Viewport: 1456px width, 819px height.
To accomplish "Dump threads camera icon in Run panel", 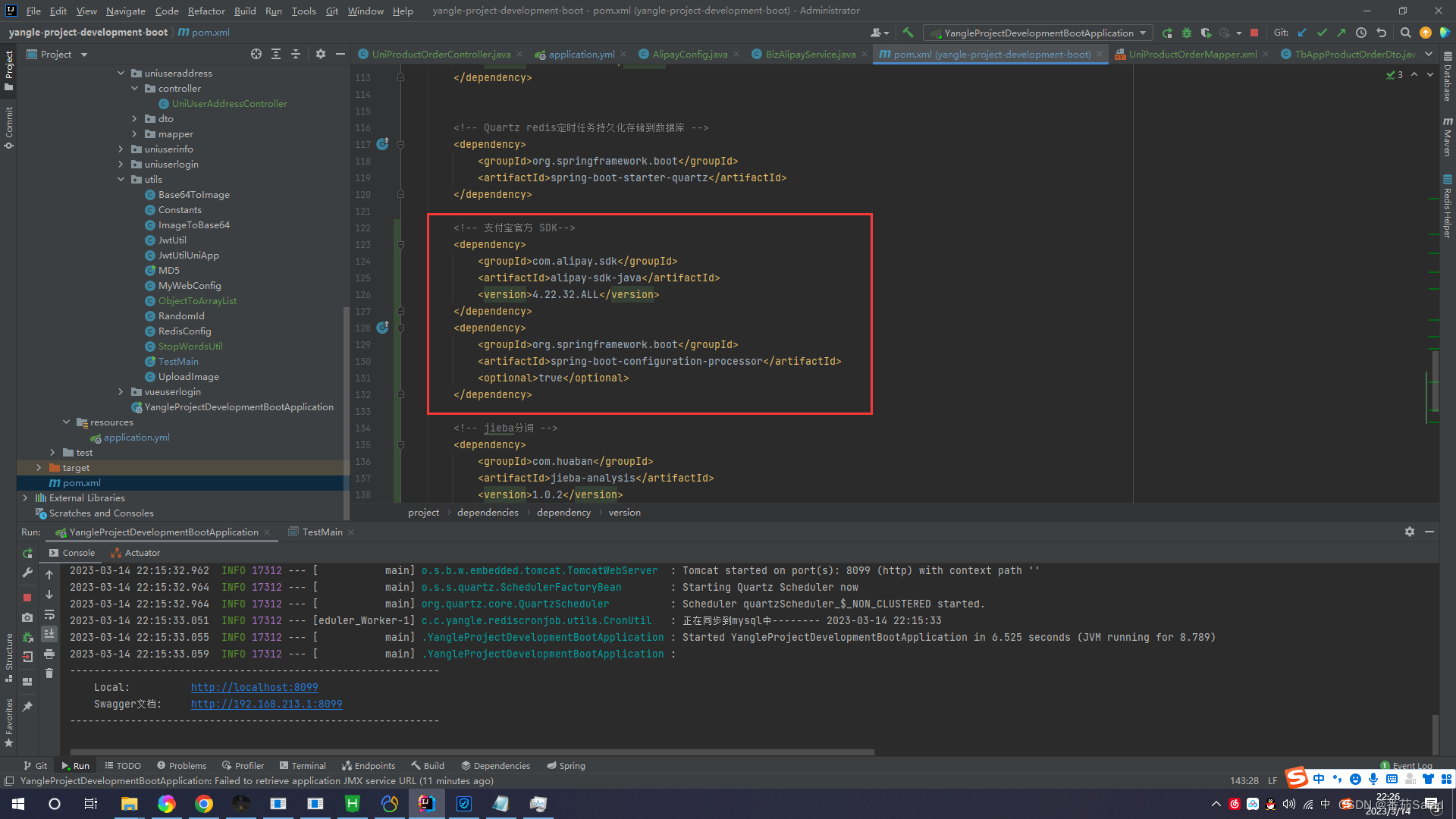I will click(27, 617).
